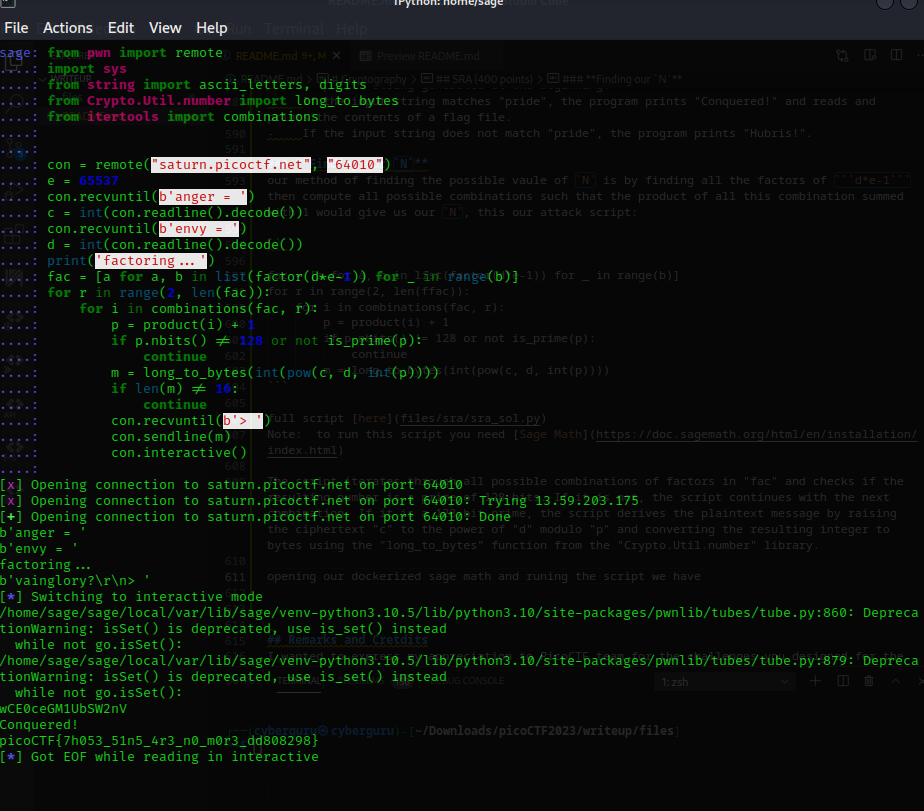Viewport: 924px width, 811px height.
Task: Click the new terminal plus icon
Action: (x=816, y=681)
